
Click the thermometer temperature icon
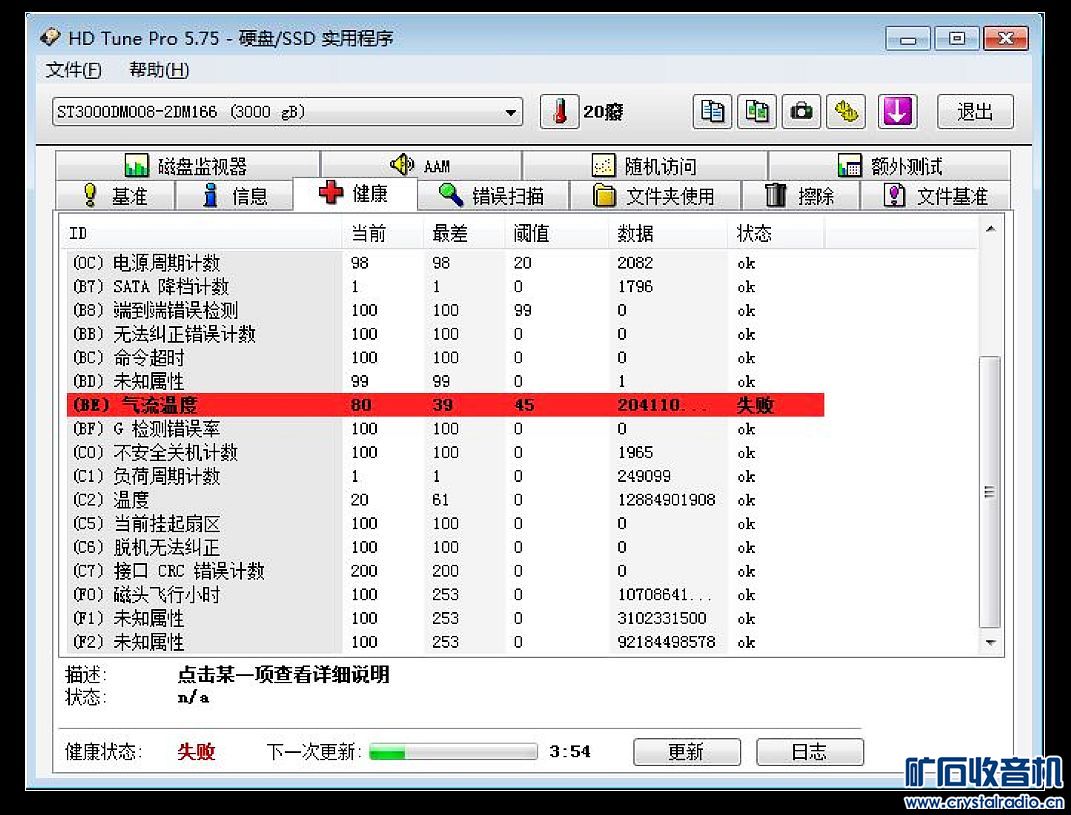(x=559, y=111)
